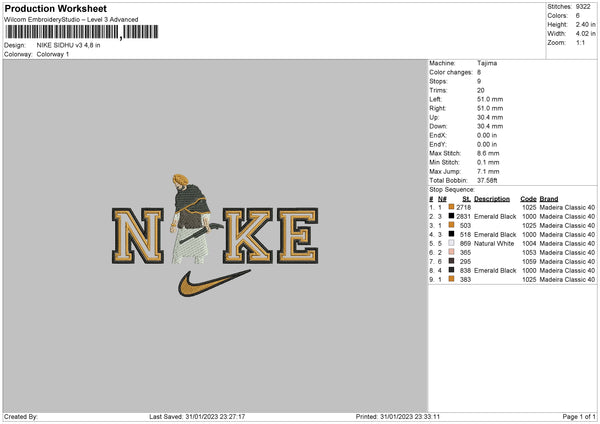Screen dimensions: 600x424
Task: Click the orange swatch in row with 2718 stitches
Action: (451, 207)
